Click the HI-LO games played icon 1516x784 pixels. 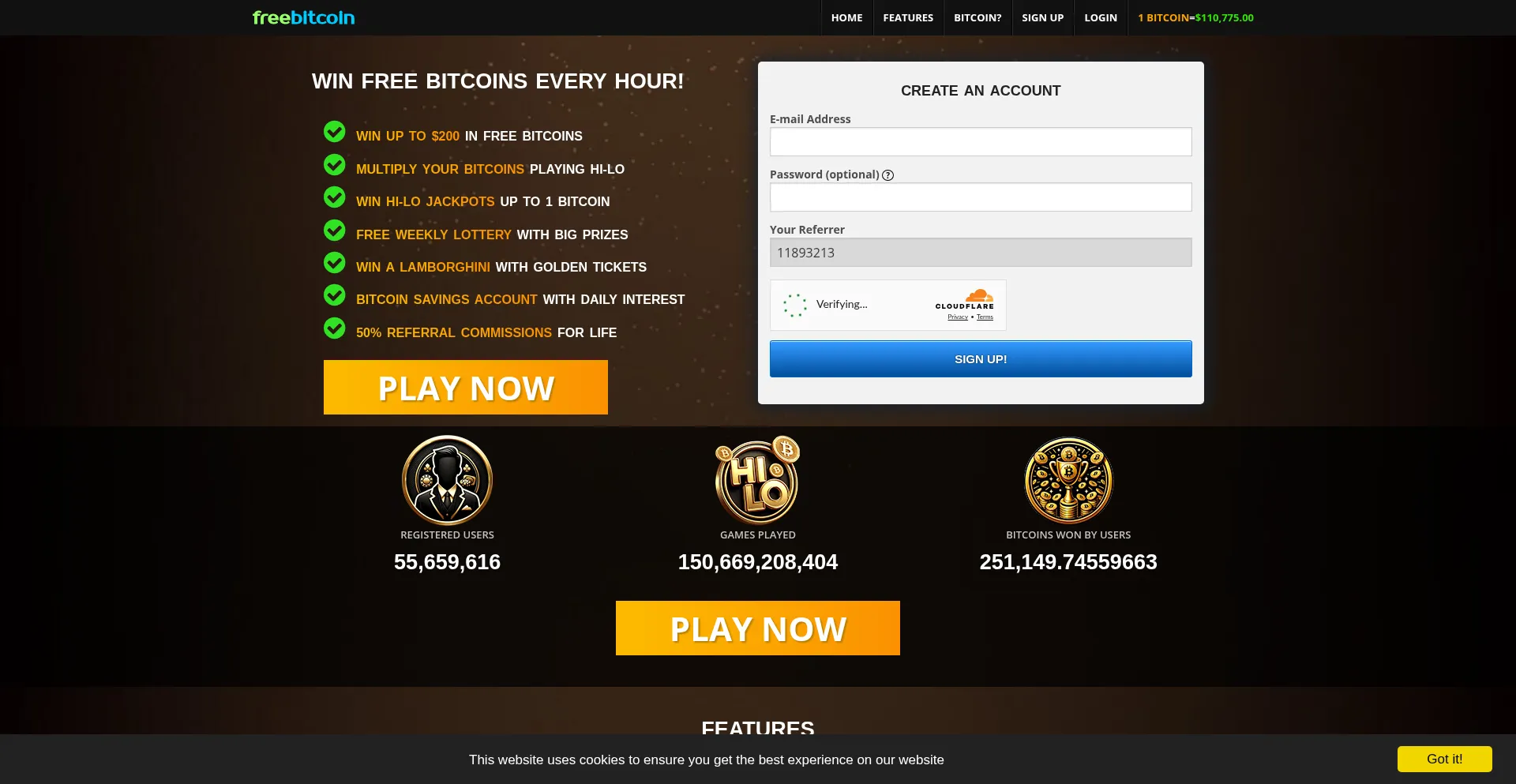point(758,480)
